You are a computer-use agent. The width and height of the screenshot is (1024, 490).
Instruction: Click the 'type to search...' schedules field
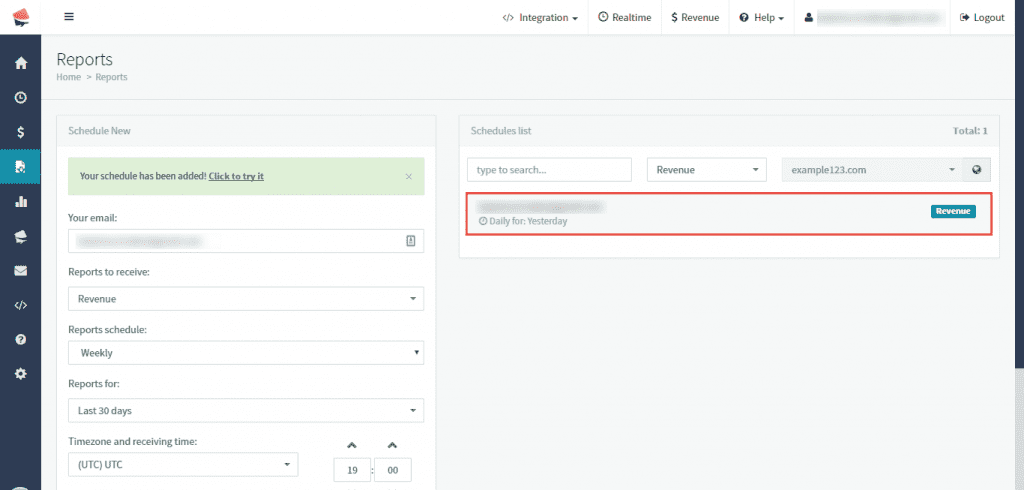click(x=549, y=170)
